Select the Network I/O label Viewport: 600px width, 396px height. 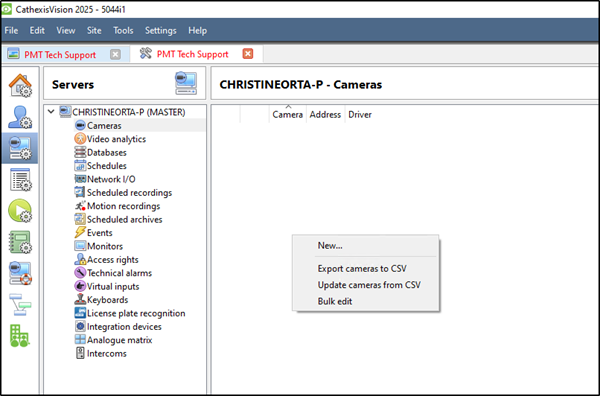111,179
